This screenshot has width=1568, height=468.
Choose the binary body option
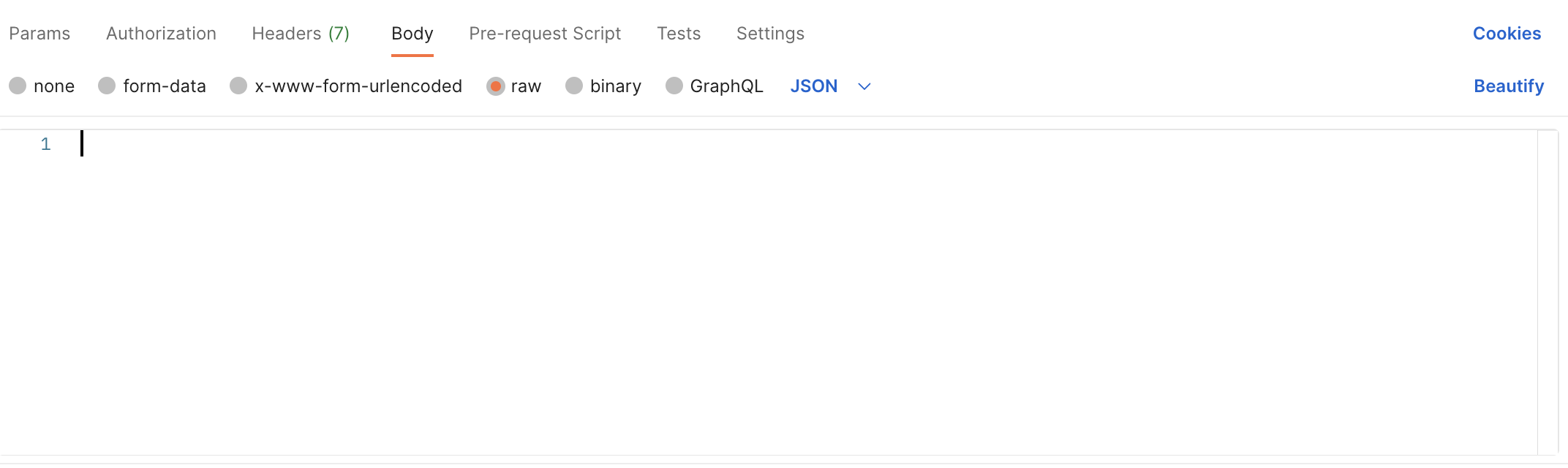pos(575,86)
